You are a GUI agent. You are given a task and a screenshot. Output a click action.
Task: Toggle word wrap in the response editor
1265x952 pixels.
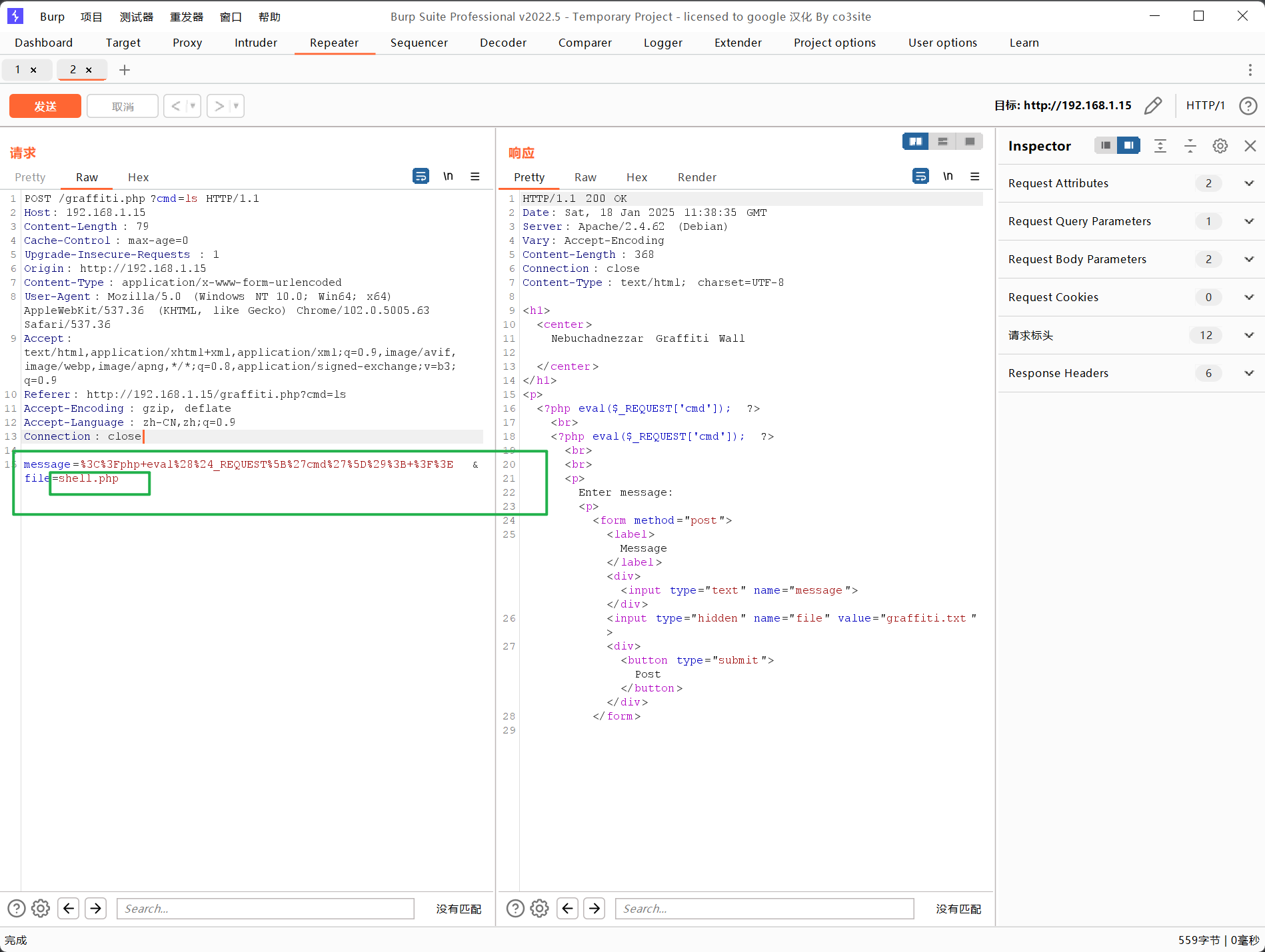pyautogui.click(x=920, y=177)
